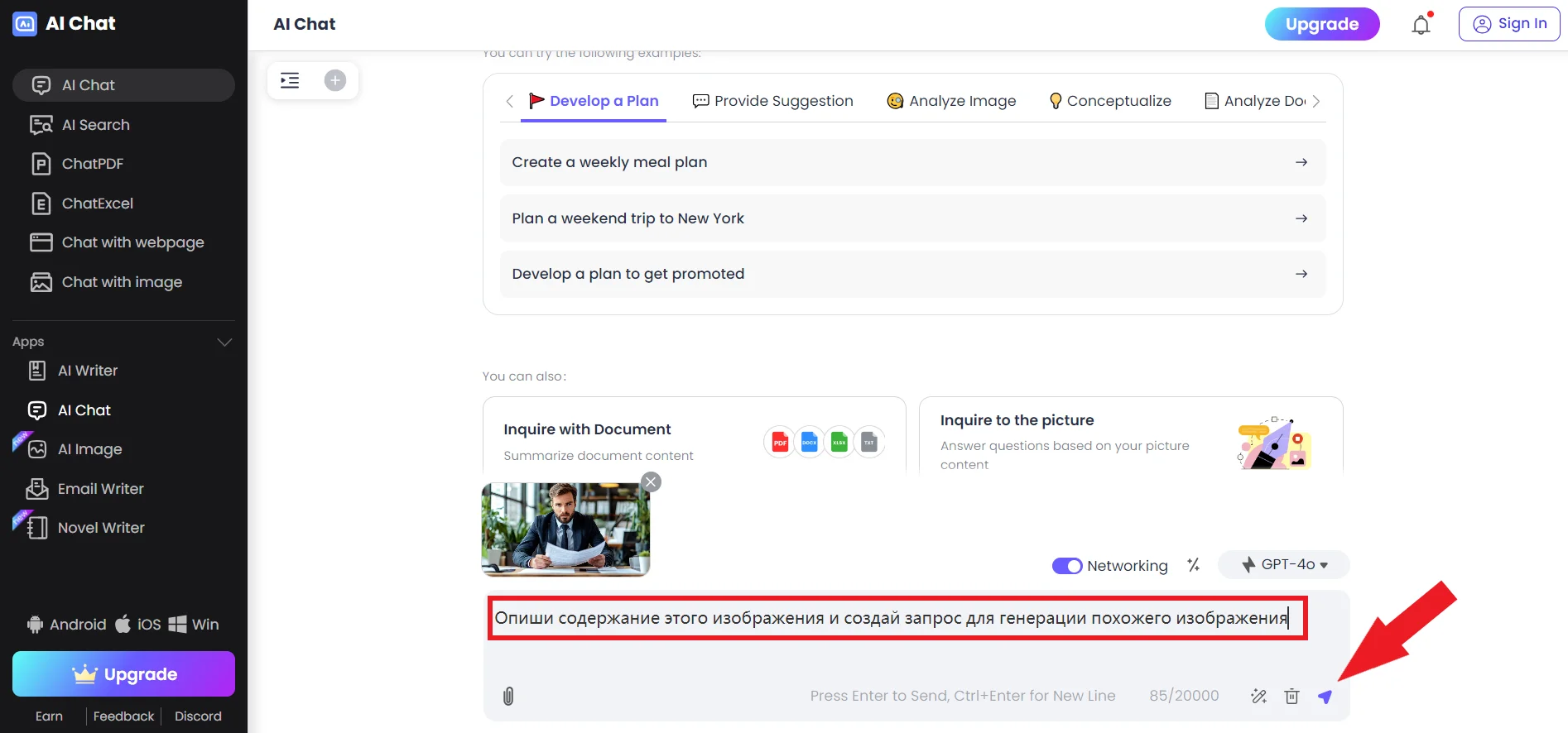Open the GPT-4o model dropdown
Image resolution: width=1568 pixels, height=733 pixels.
tap(1284, 565)
